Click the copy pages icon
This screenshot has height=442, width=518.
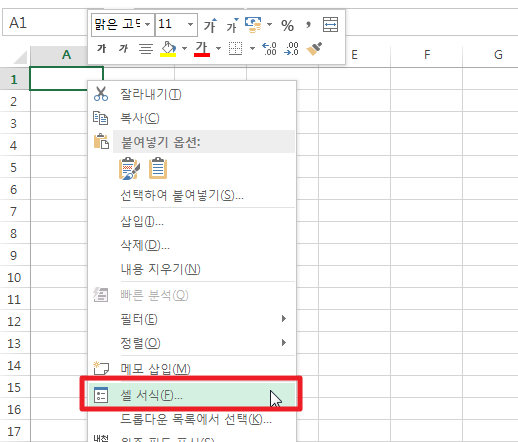101,118
